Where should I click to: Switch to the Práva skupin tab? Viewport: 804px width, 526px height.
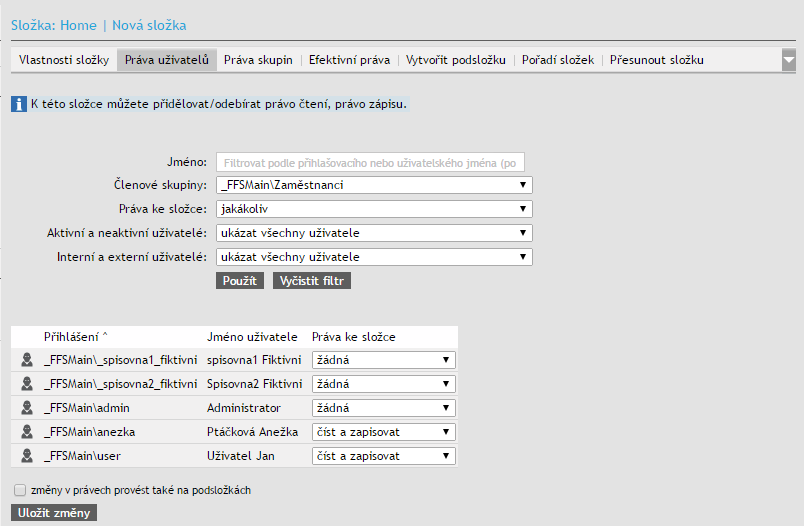258,60
